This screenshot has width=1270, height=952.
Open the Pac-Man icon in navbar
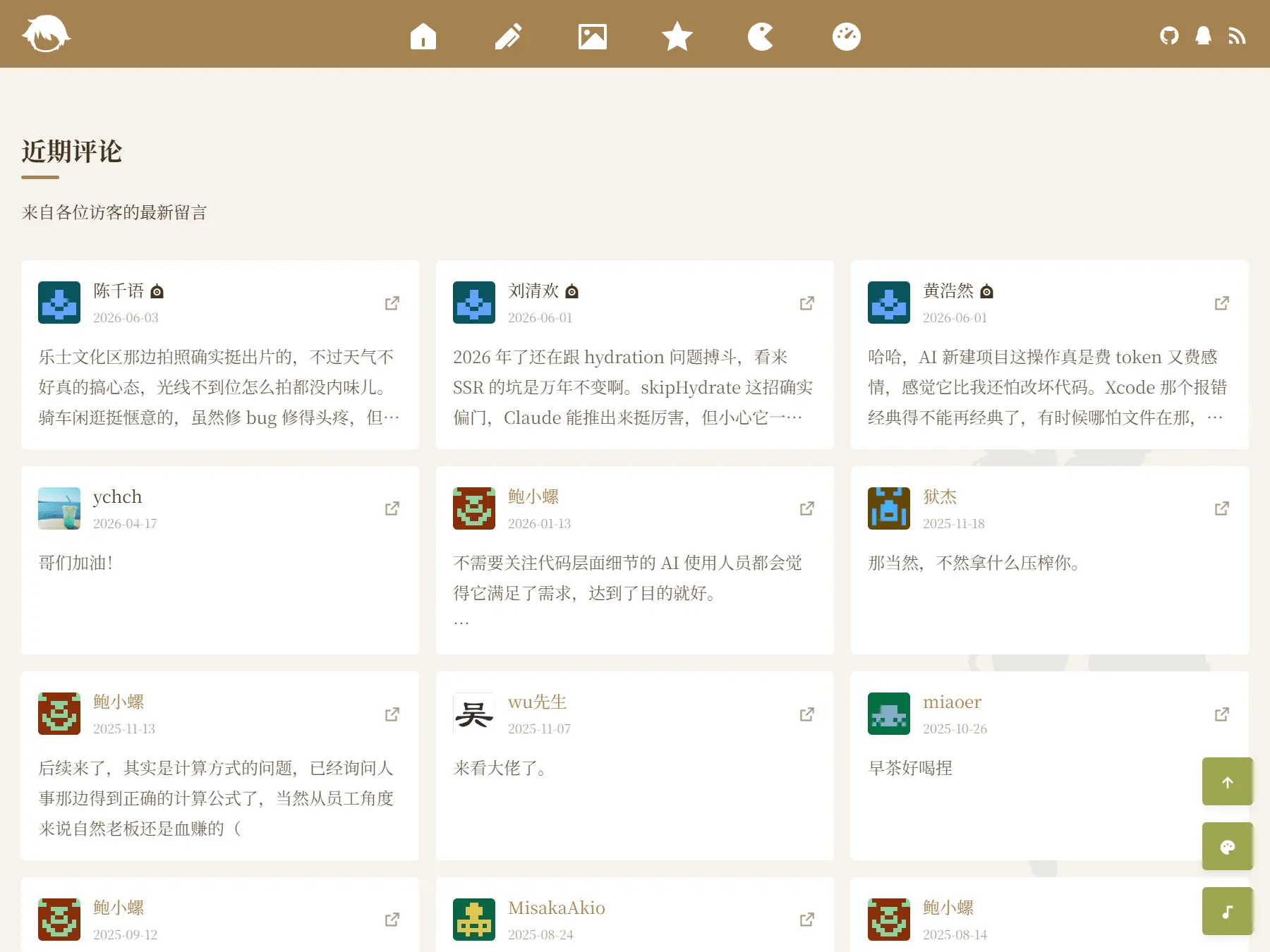[761, 36]
